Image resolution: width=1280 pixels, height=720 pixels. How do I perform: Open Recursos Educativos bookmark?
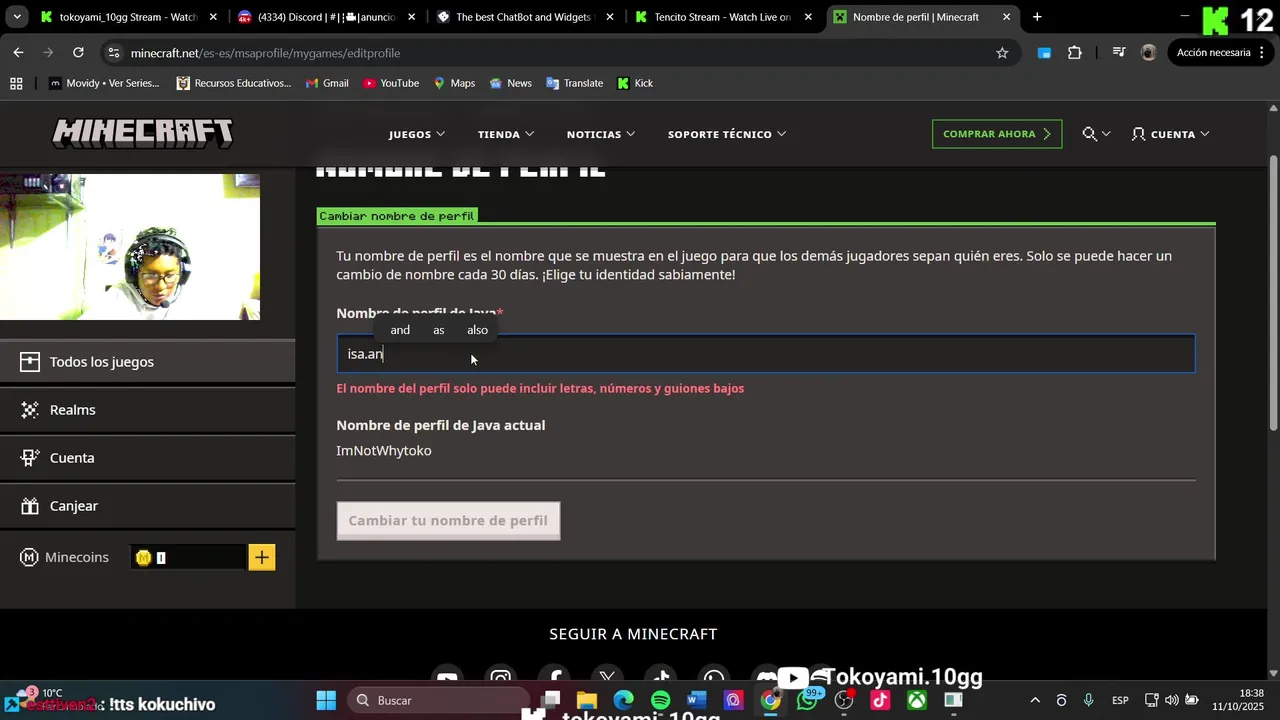click(233, 83)
